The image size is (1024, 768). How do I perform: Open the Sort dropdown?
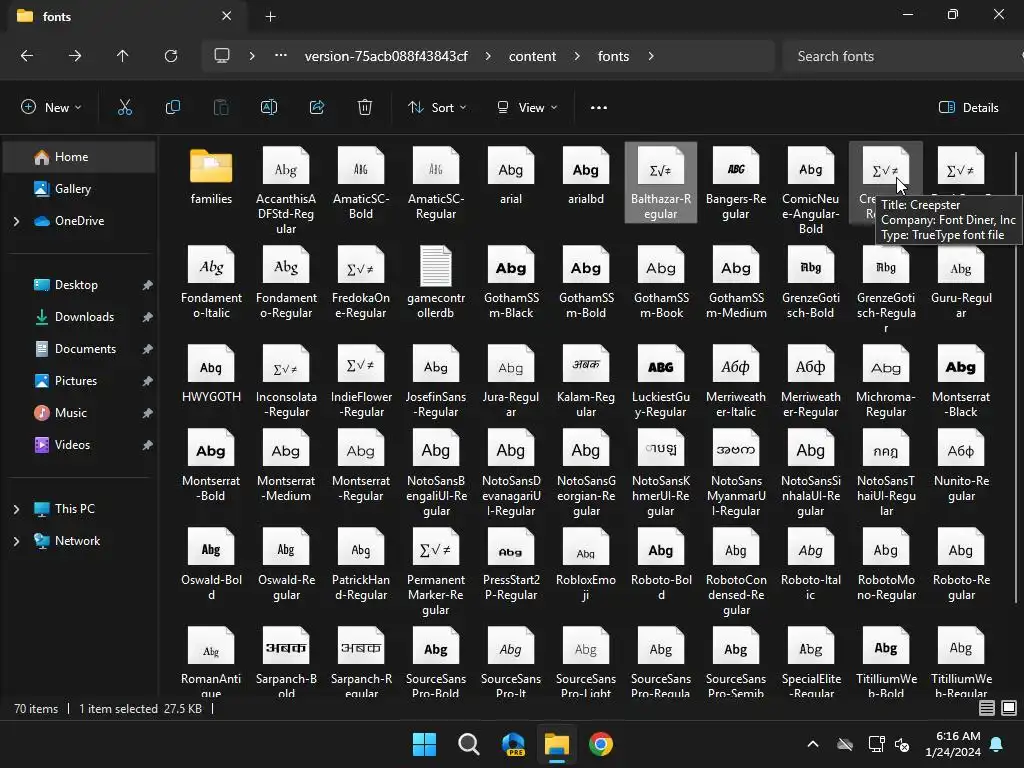click(x=437, y=108)
